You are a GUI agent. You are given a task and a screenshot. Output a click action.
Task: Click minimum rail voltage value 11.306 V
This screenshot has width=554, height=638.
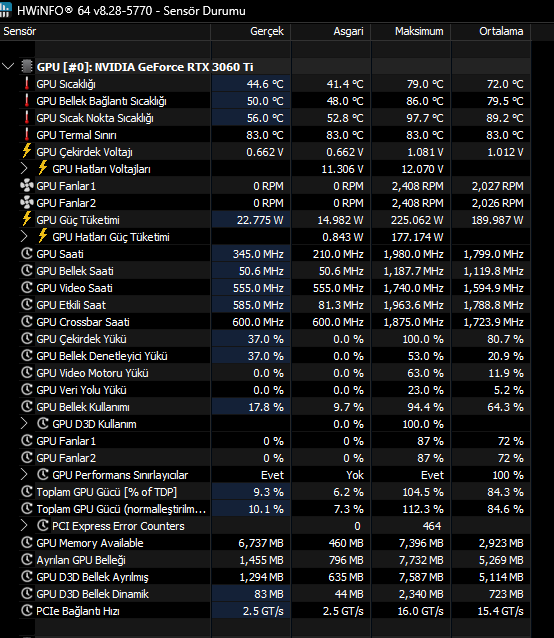[342, 169]
